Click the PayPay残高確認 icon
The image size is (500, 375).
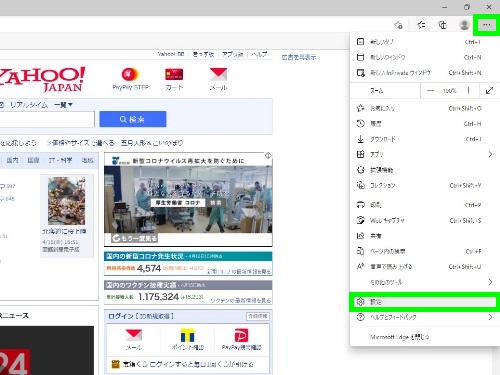241,335
